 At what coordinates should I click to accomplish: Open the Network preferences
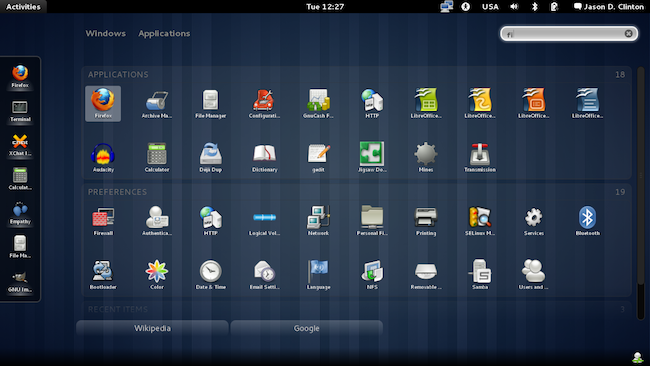(318, 221)
